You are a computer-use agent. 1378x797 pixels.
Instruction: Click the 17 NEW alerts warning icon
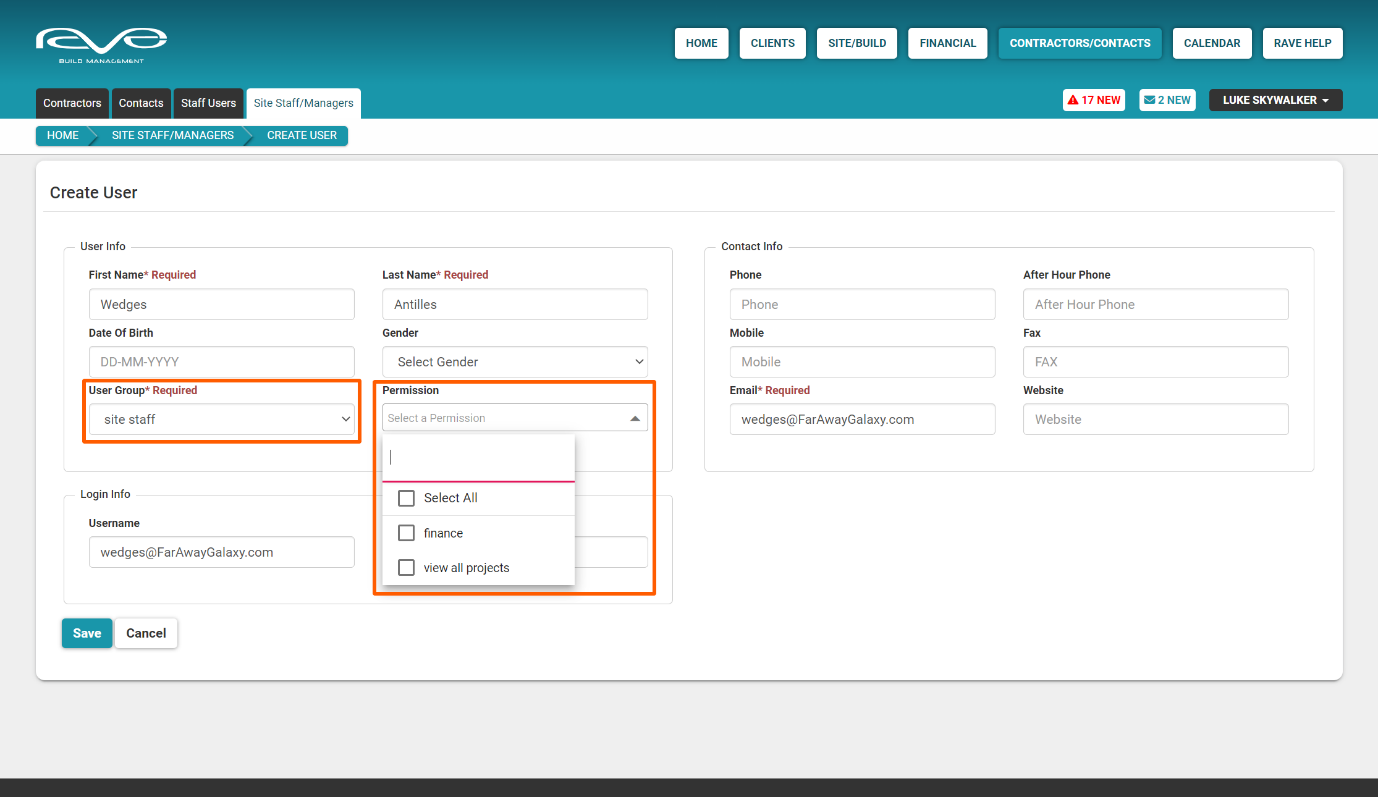tap(1093, 100)
